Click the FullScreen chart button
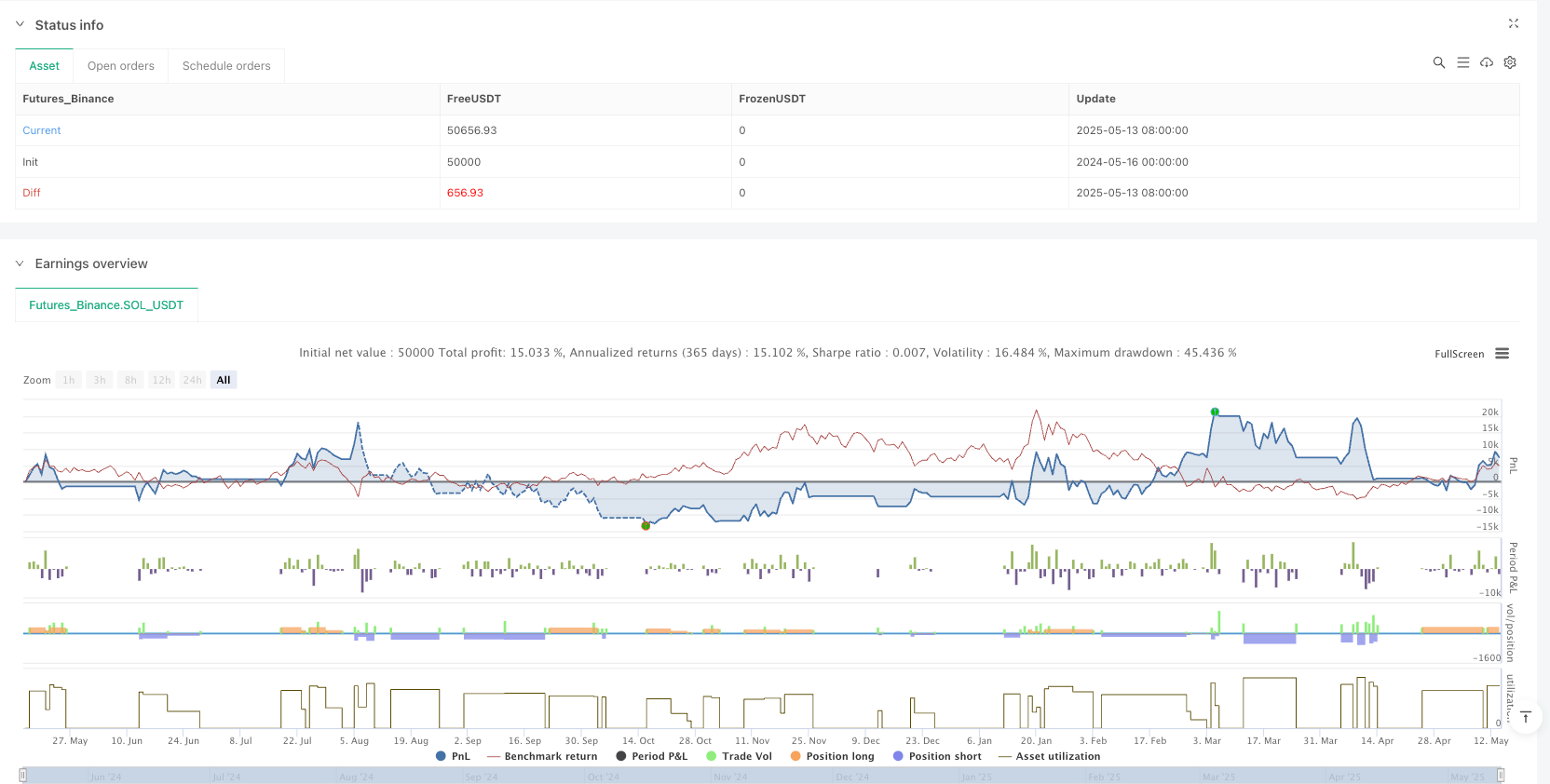Image resolution: width=1550 pixels, height=784 pixels. coord(1459,354)
